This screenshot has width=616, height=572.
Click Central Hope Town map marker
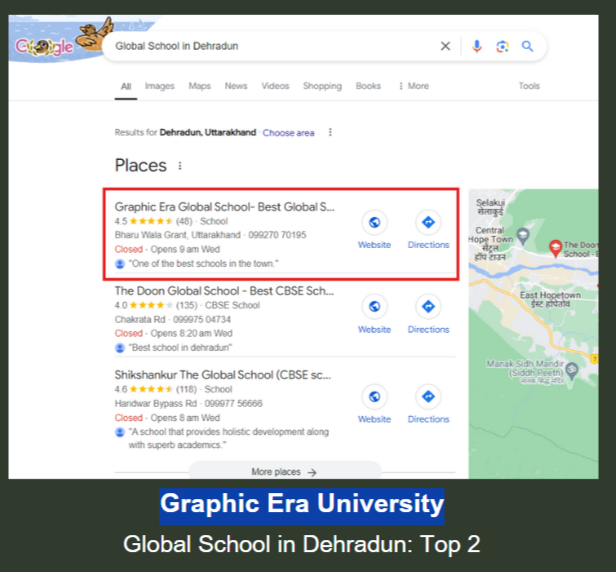coord(522,236)
